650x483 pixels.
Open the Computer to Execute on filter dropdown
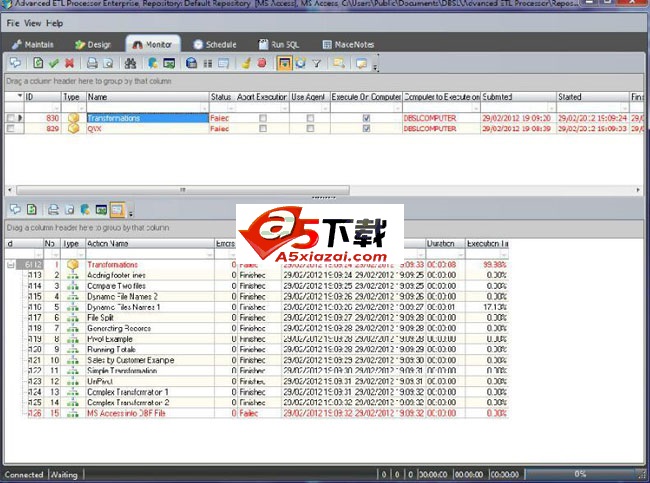pyautogui.click(x=475, y=108)
